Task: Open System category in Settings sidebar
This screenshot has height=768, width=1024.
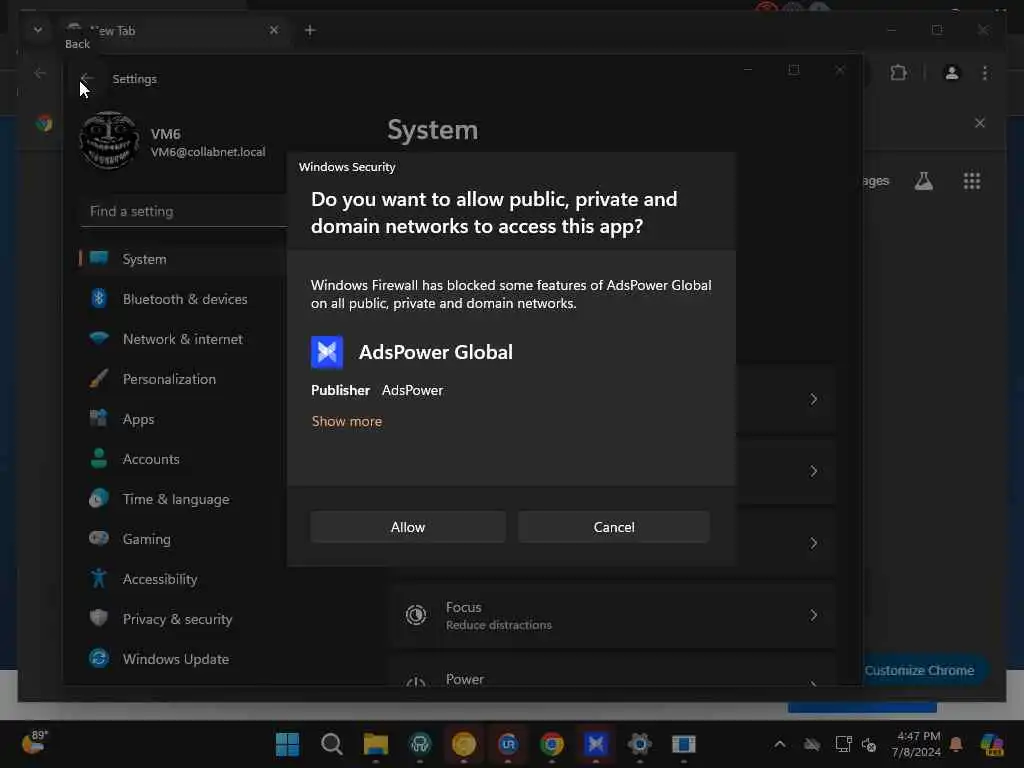Action: click(183, 259)
